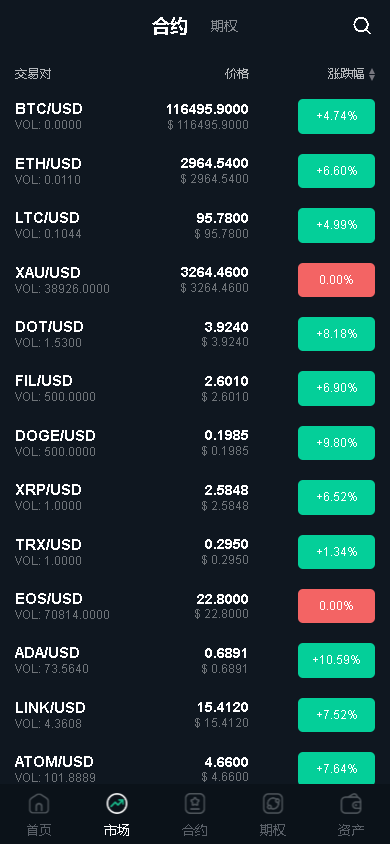Open the DOGE/USD trading pair row
The width and height of the screenshot is (390, 844).
(195, 442)
